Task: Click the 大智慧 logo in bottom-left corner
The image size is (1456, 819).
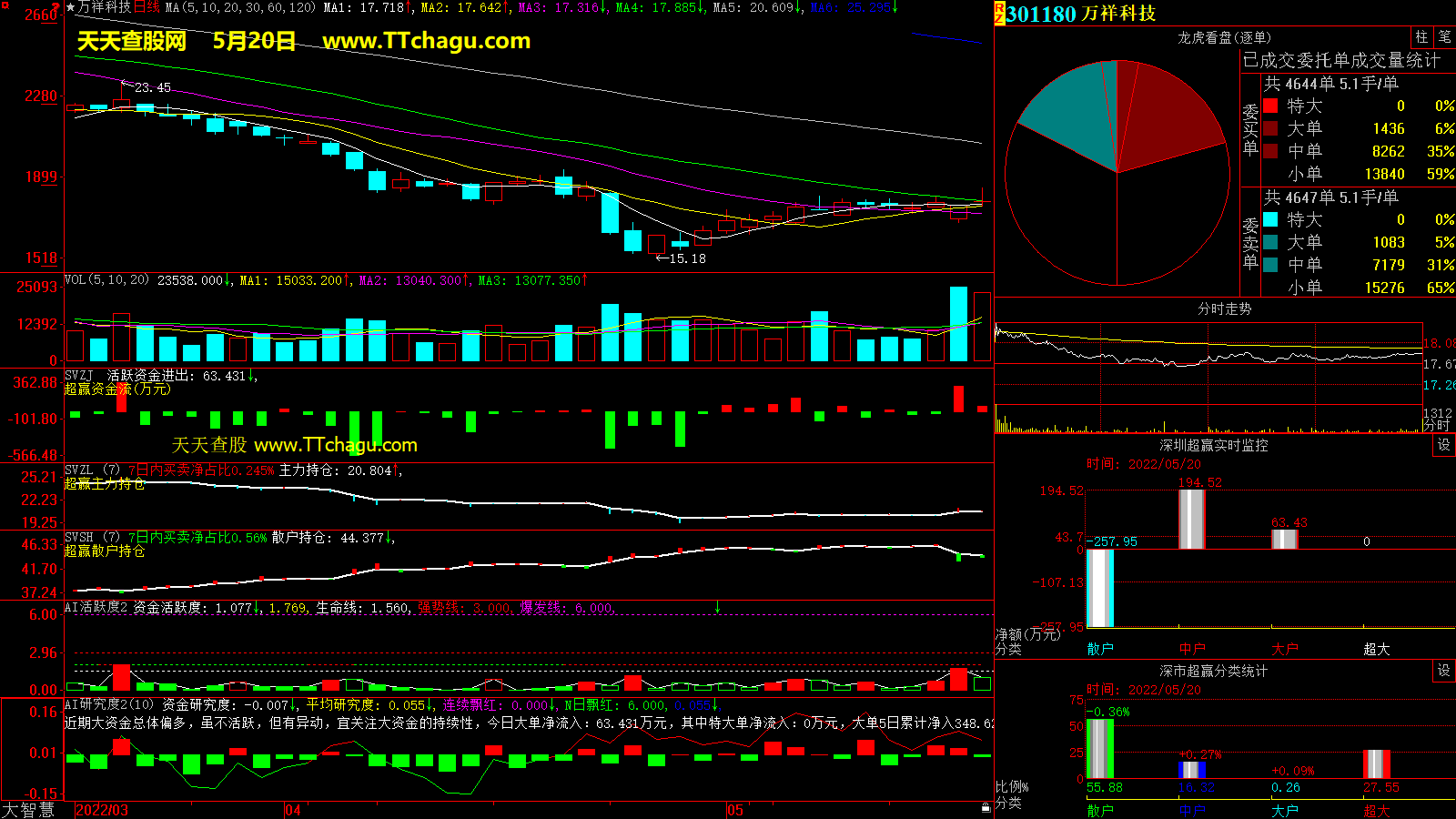Action: 28,810
